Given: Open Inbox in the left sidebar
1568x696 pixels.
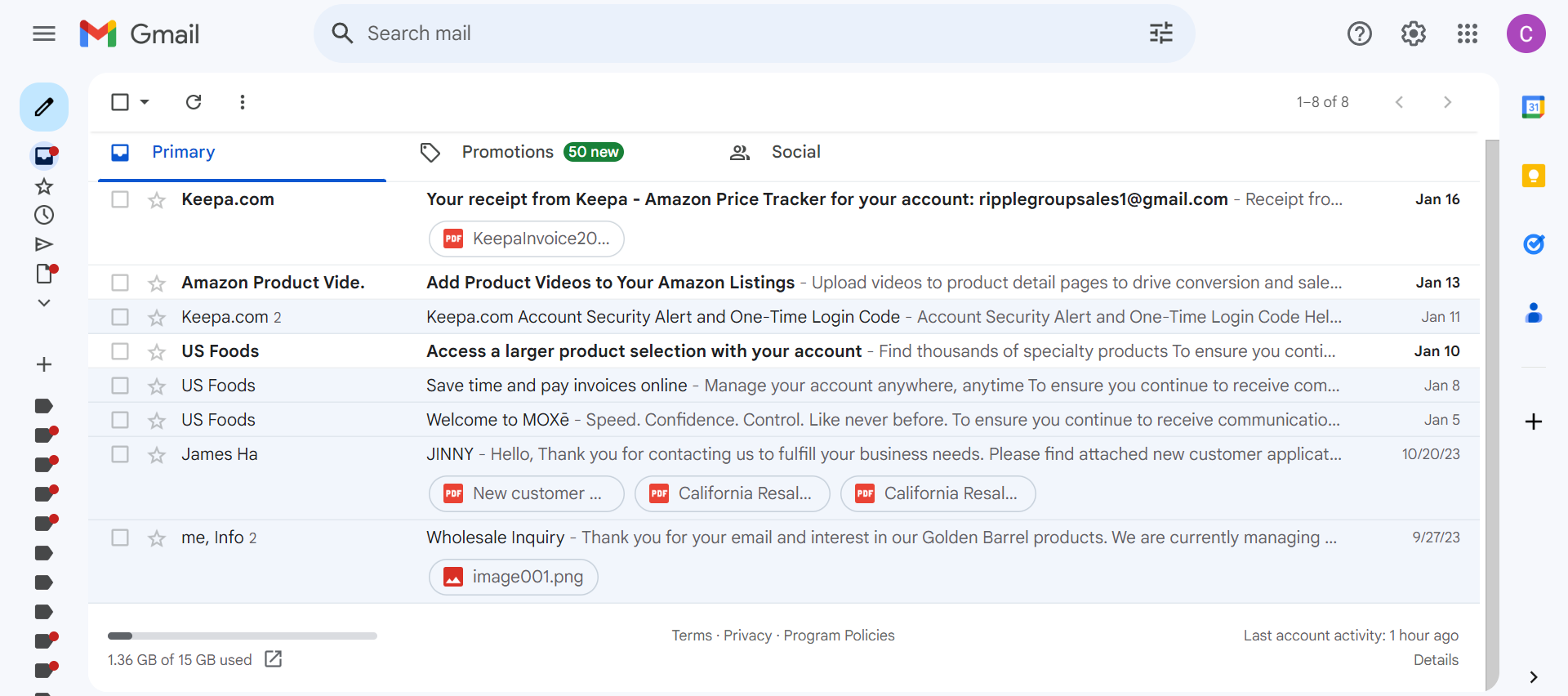Looking at the screenshot, I should (x=44, y=155).
